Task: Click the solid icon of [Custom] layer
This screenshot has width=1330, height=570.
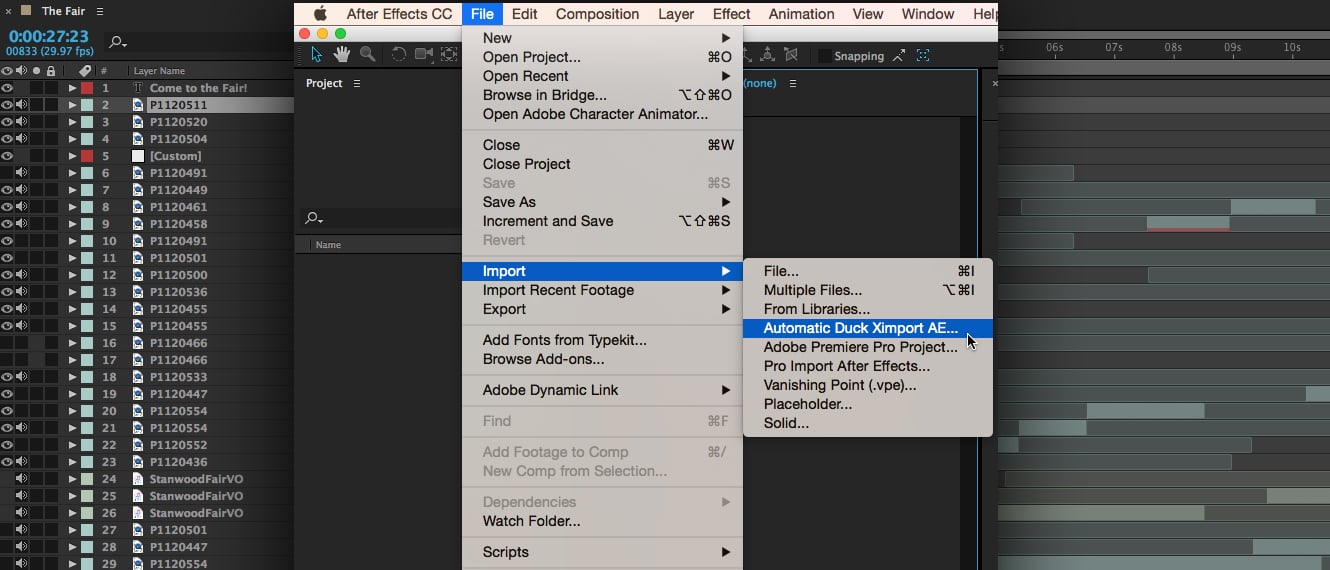Action: pyautogui.click(x=138, y=156)
